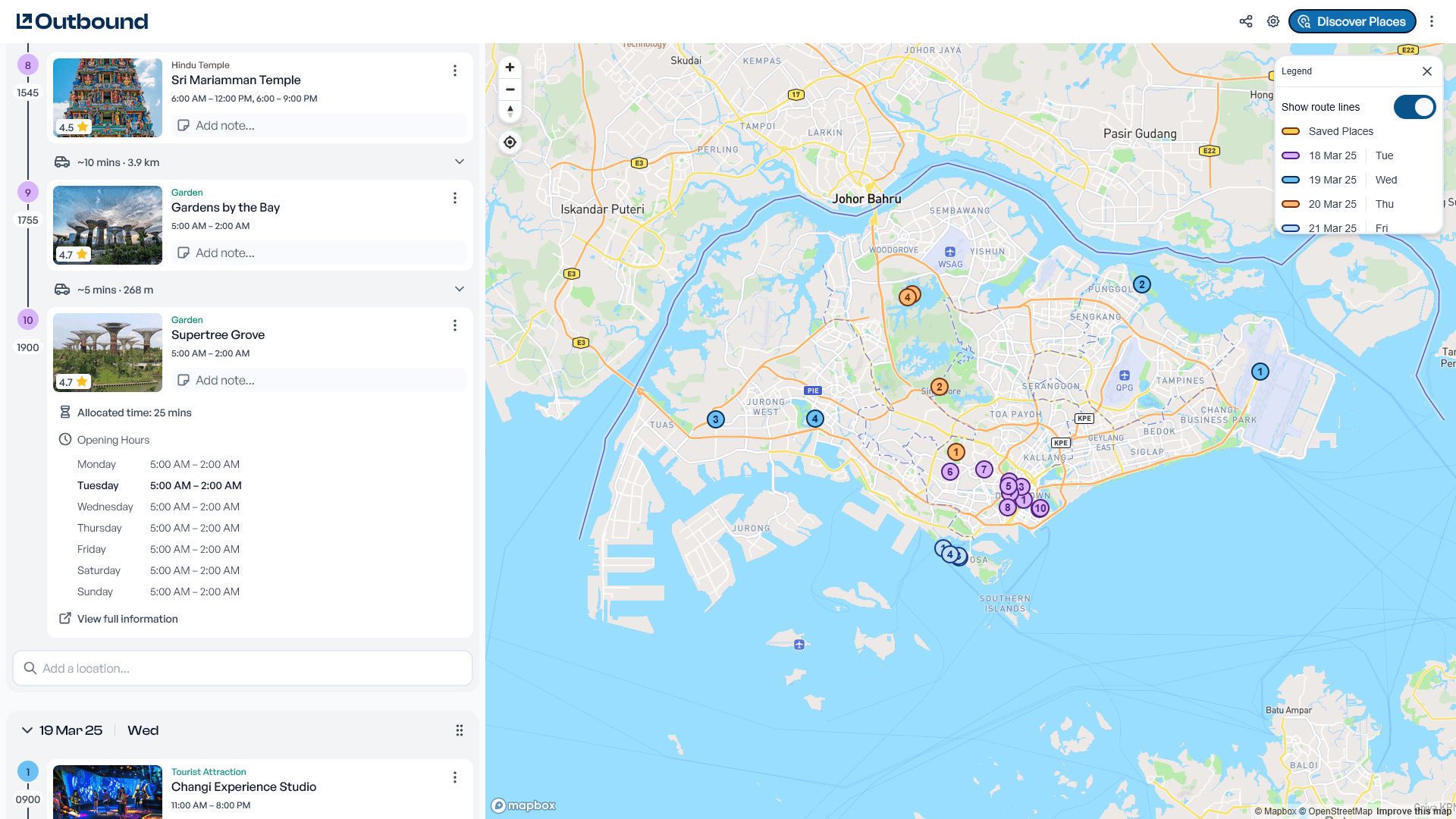Image resolution: width=1456 pixels, height=819 pixels.
Task: Select orange map pin 4 near Woodgrove
Action: [907, 297]
